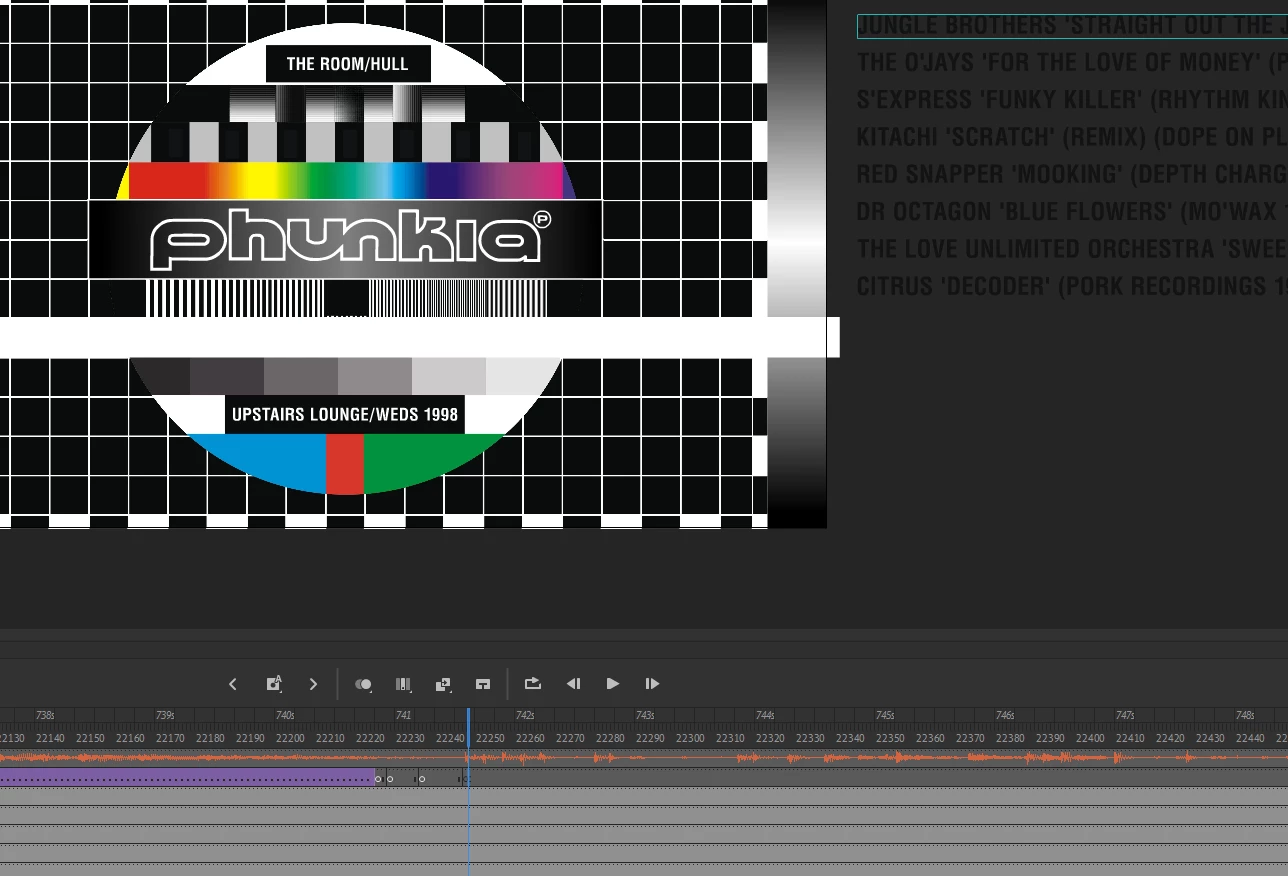
Task: Step forward one frame
Action: tap(652, 684)
